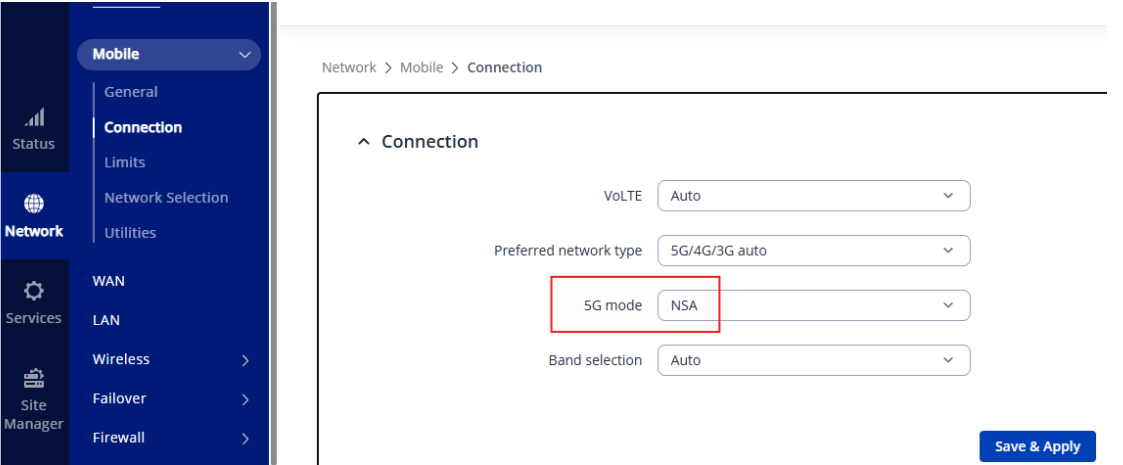Expand the Wireless submenu arrow

tap(245, 360)
